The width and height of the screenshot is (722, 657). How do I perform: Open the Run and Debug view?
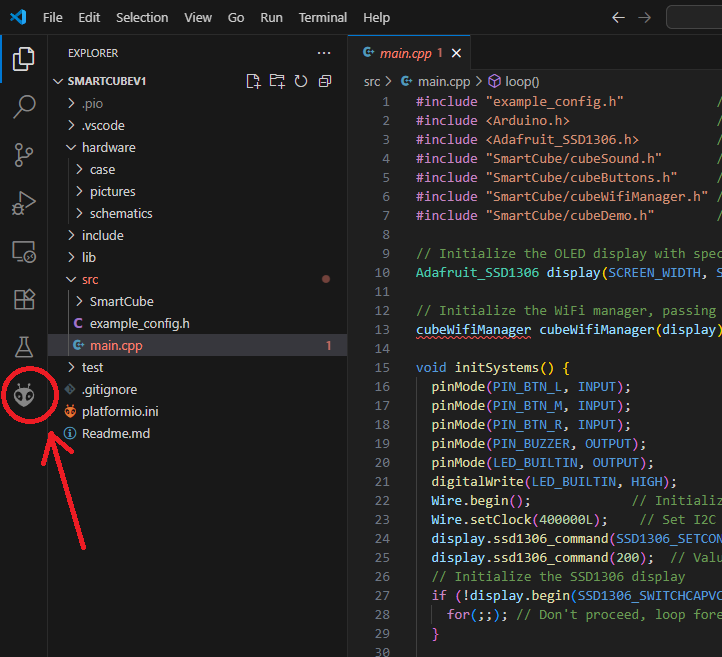[x=24, y=203]
